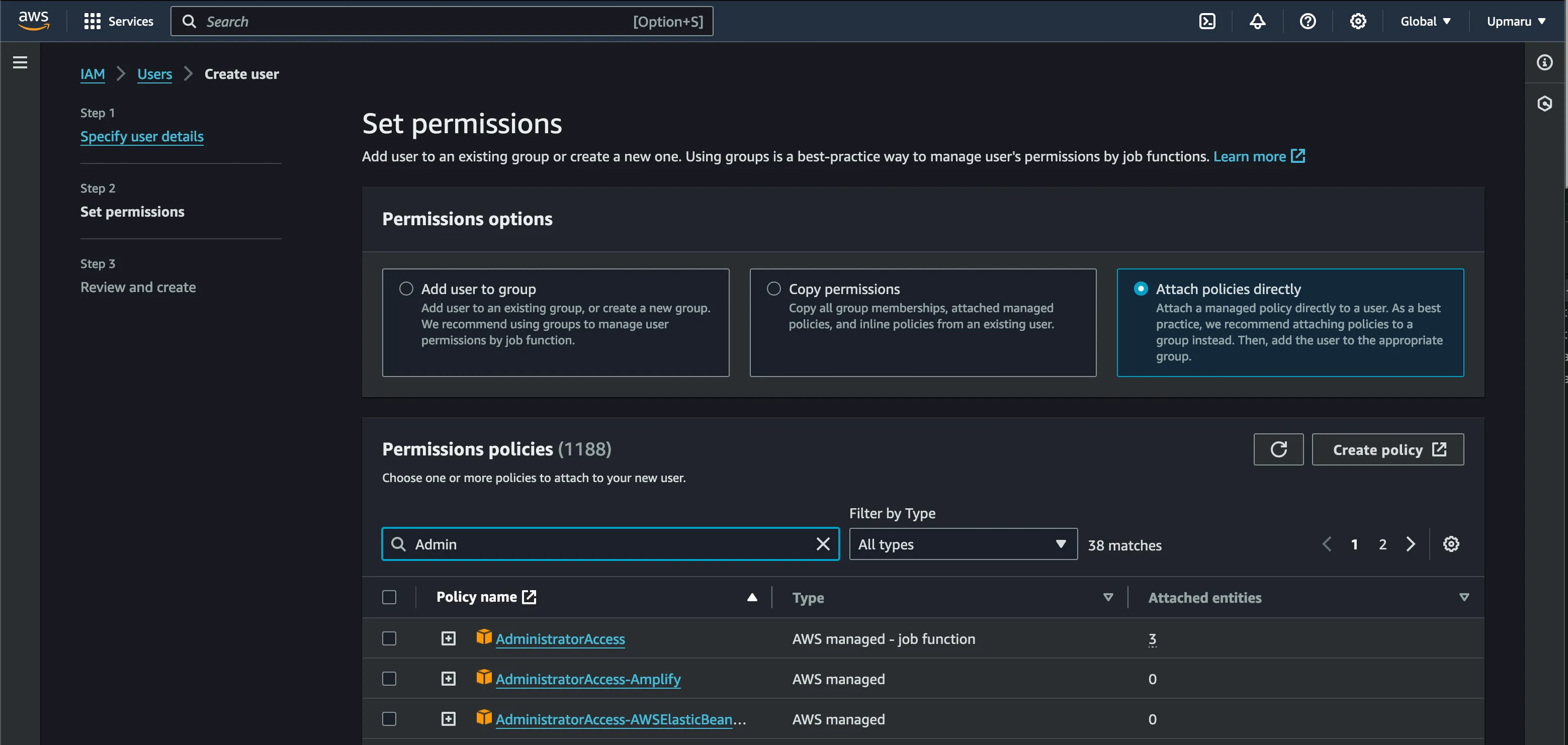The width and height of the screenshot is (1568, 745).
Task: Click the Admin search input field
Action: click(610, 544)
